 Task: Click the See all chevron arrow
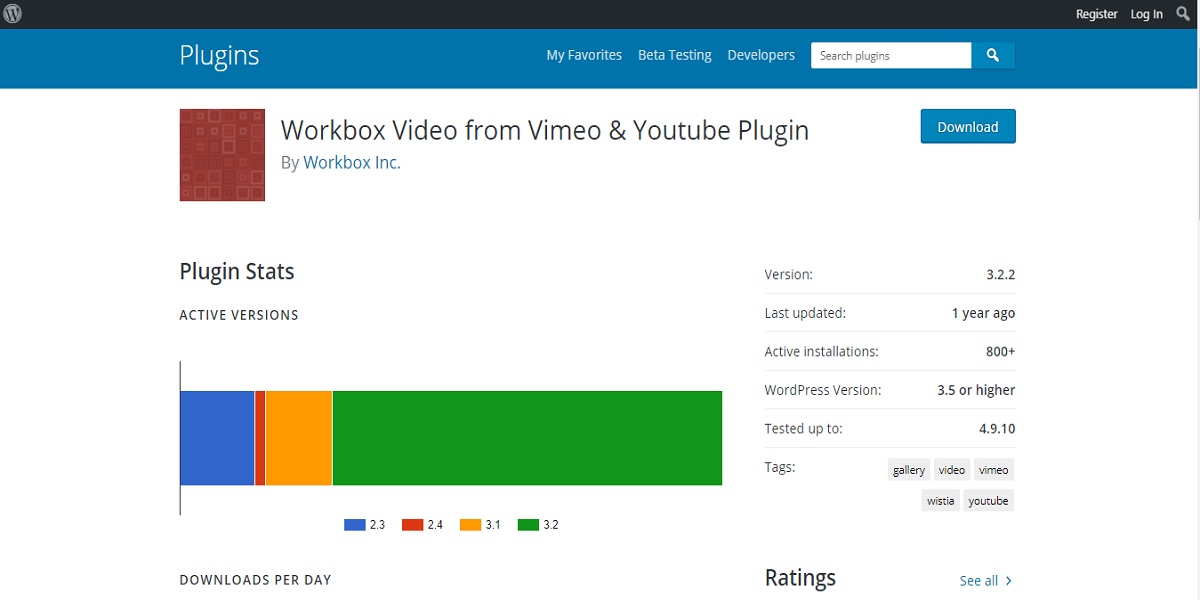click(x=1009, y=581)
